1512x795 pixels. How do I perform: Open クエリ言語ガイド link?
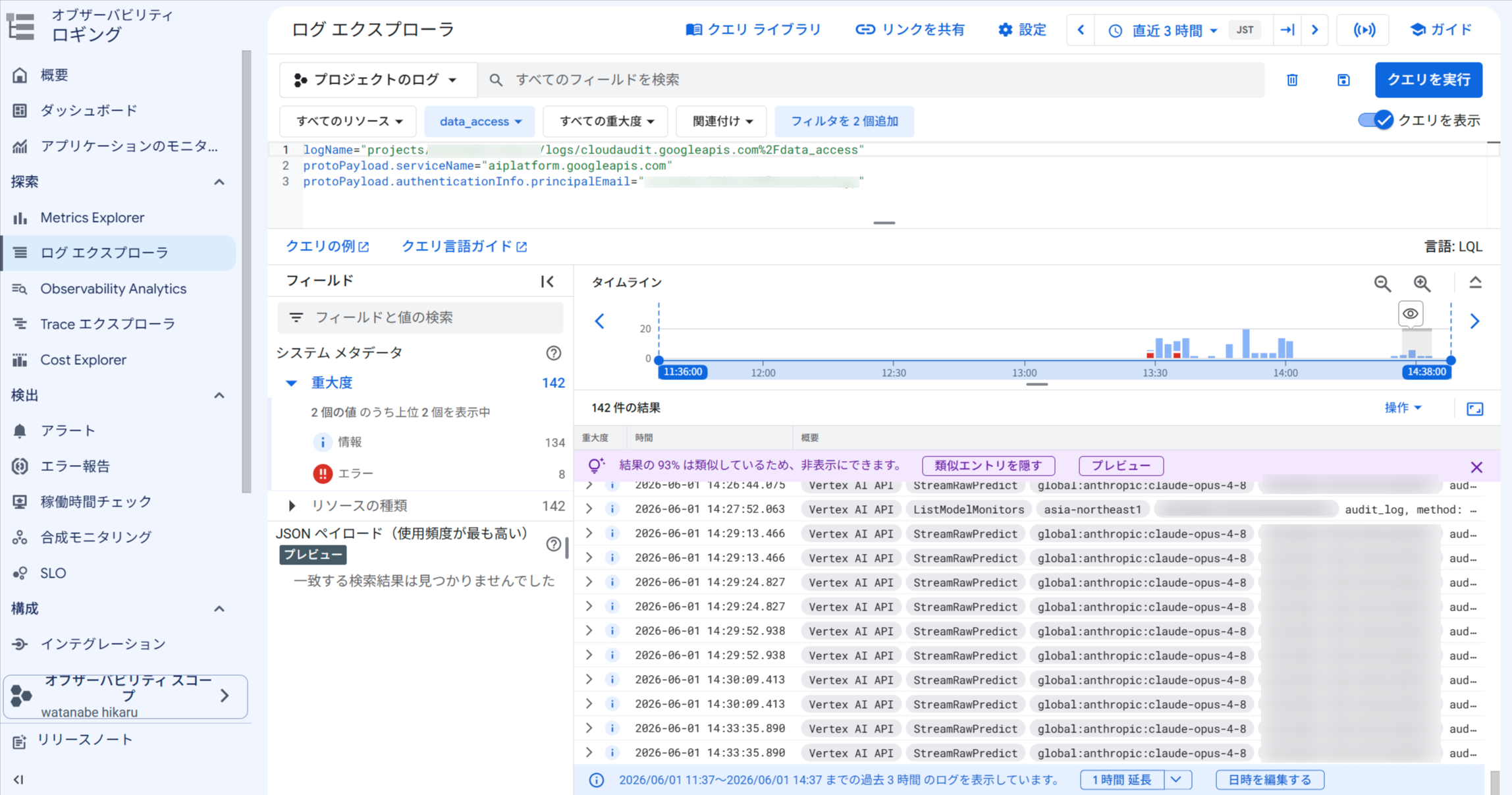(x=464, y=246)
